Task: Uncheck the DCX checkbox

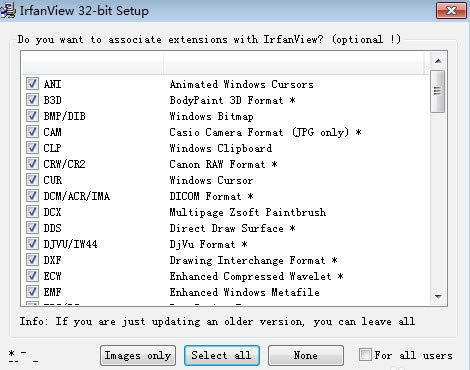Action: 32,212
